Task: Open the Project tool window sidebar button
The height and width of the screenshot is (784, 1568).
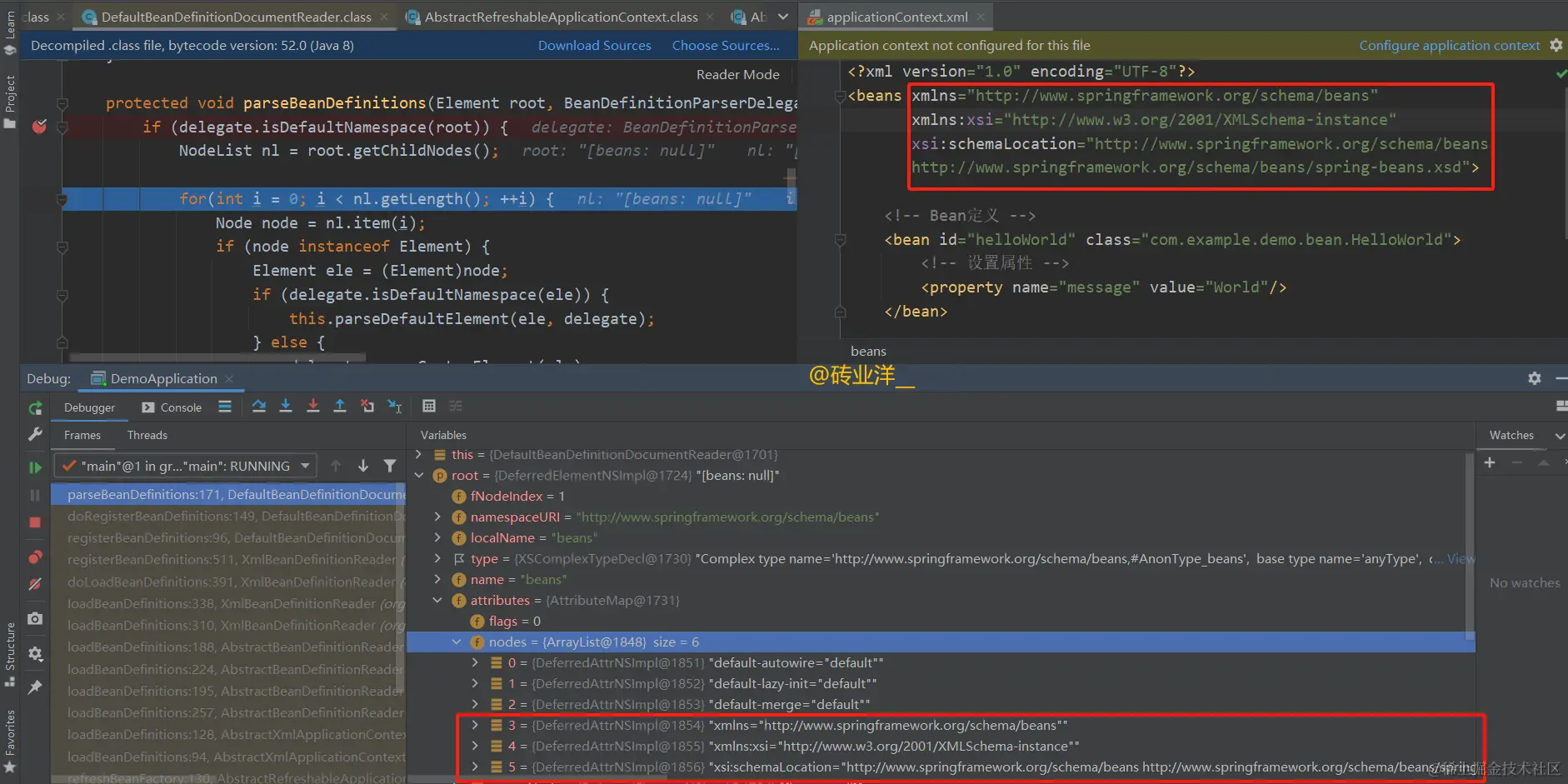Action: 10,101
